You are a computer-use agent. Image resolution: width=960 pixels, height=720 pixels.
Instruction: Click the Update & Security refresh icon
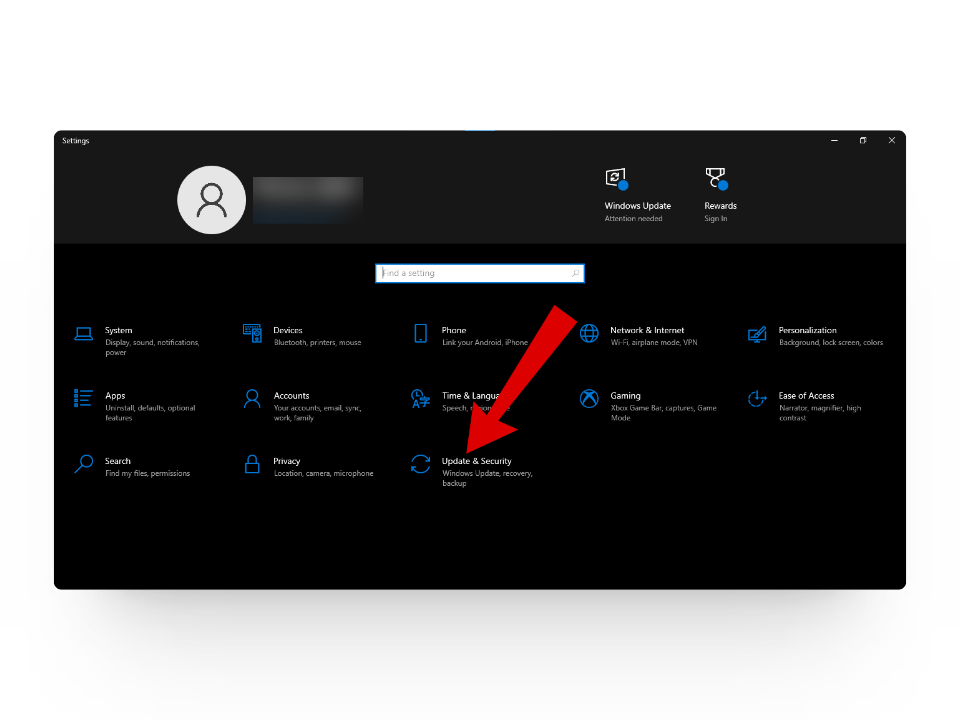click(421, 464)
